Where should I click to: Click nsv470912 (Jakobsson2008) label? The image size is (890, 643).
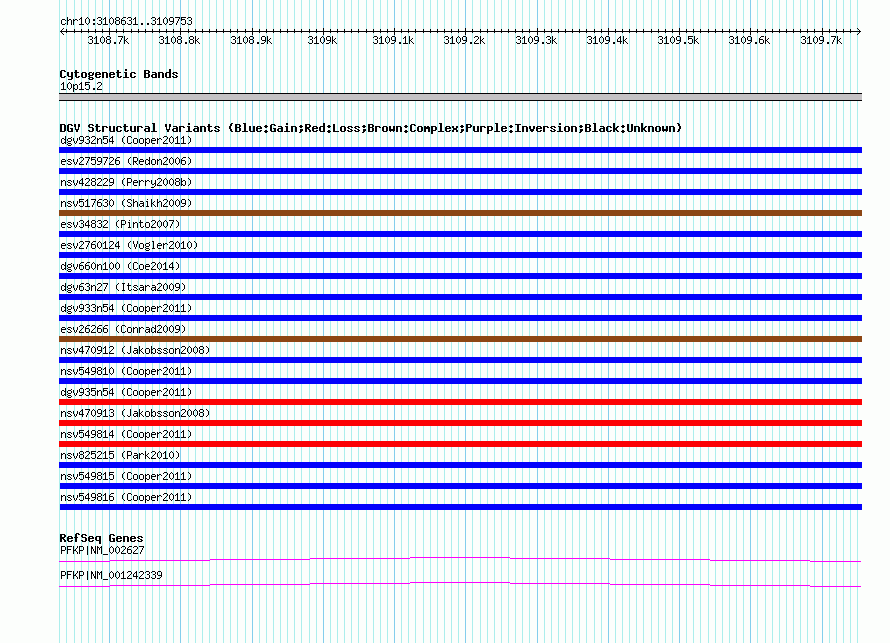tap(135, 350)
